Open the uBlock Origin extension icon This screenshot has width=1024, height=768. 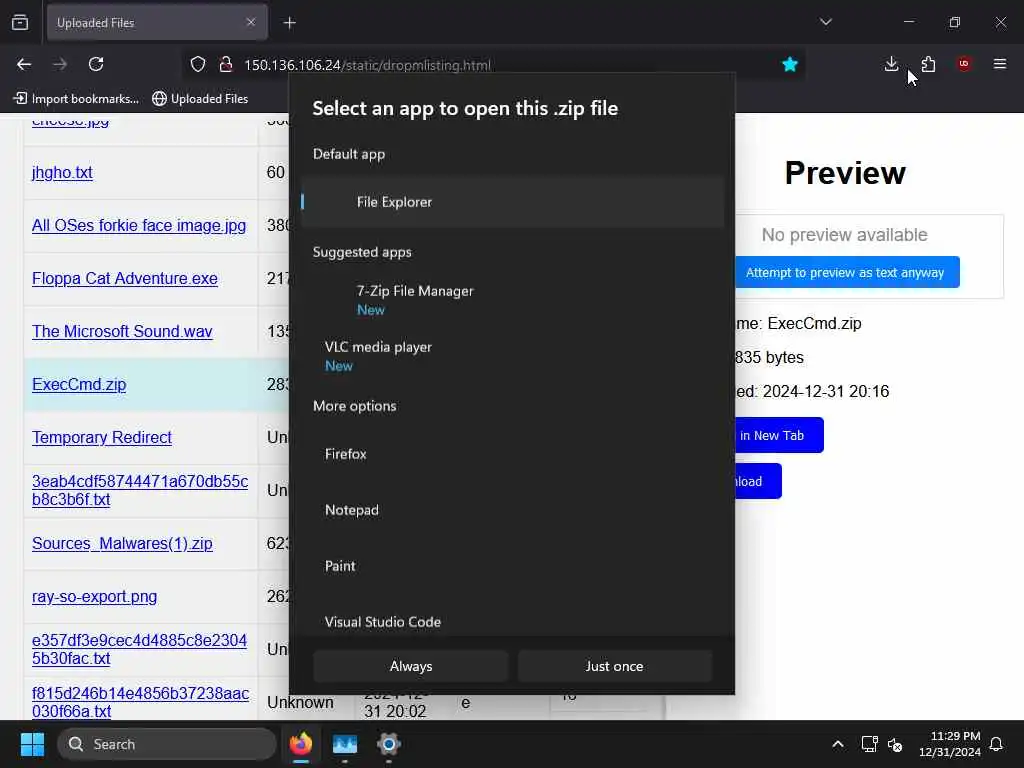[964, 64]
